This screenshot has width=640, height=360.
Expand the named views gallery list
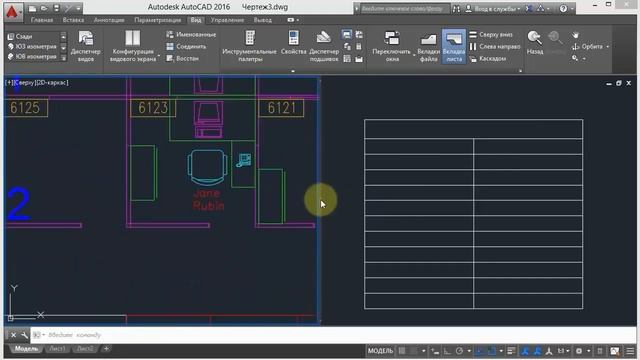tap(63, 58)
